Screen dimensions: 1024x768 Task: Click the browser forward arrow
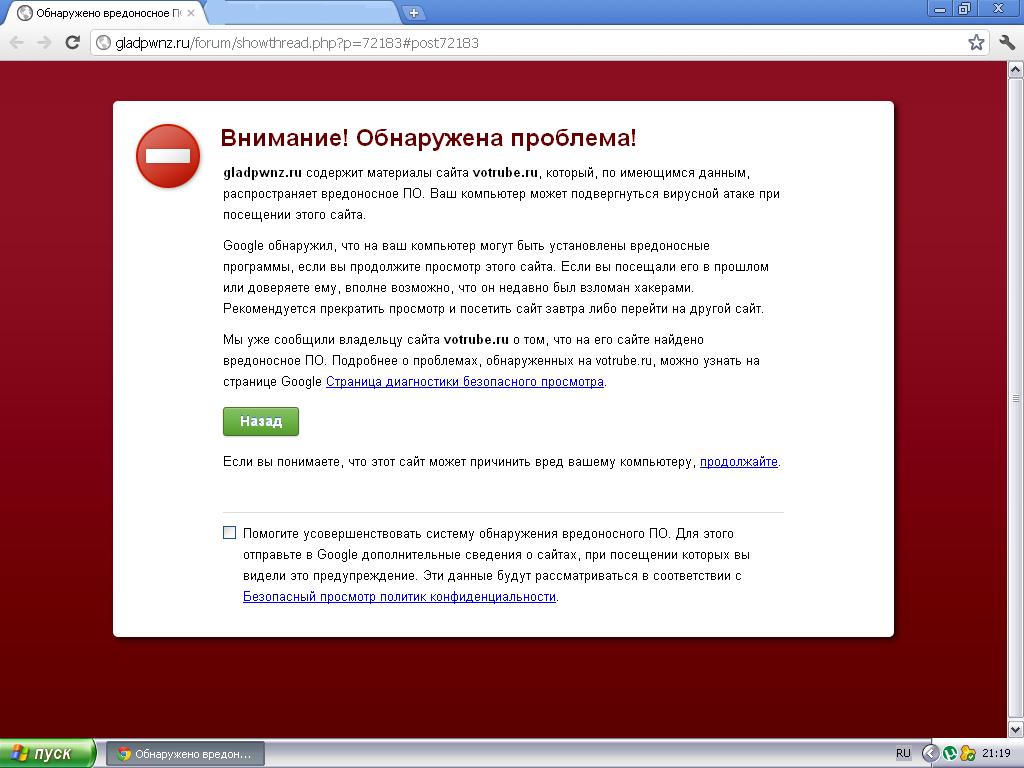tap(44, 42)
